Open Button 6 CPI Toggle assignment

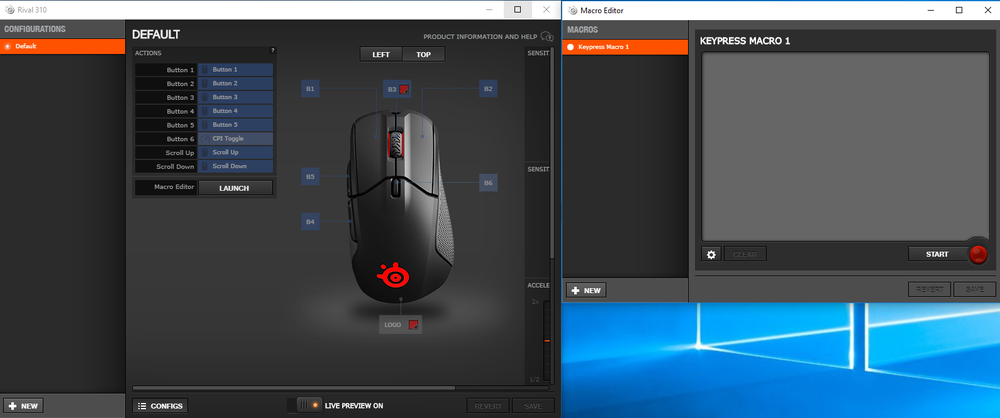point(235,138)
